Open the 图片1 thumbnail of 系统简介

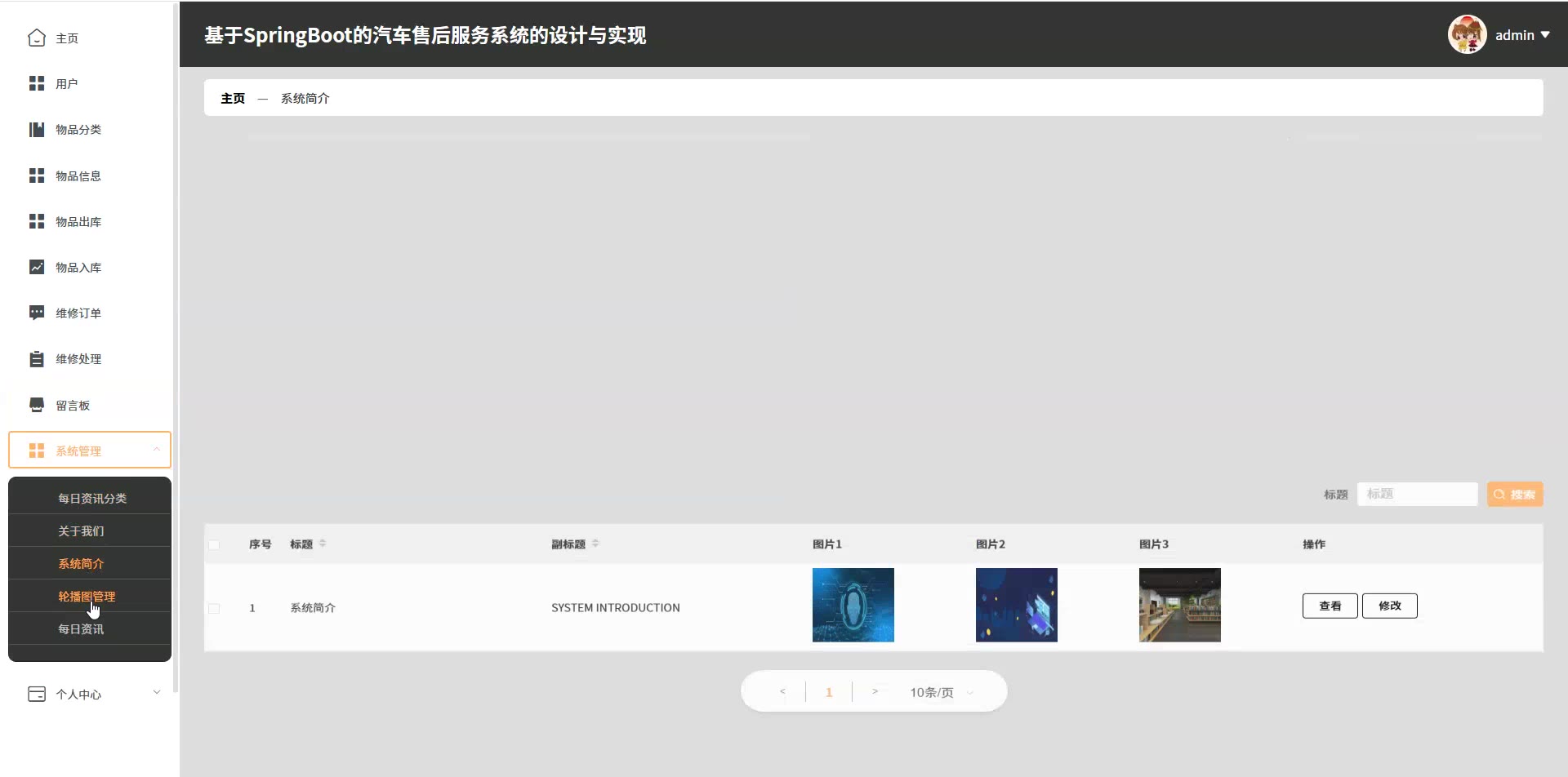pos(853,605)
